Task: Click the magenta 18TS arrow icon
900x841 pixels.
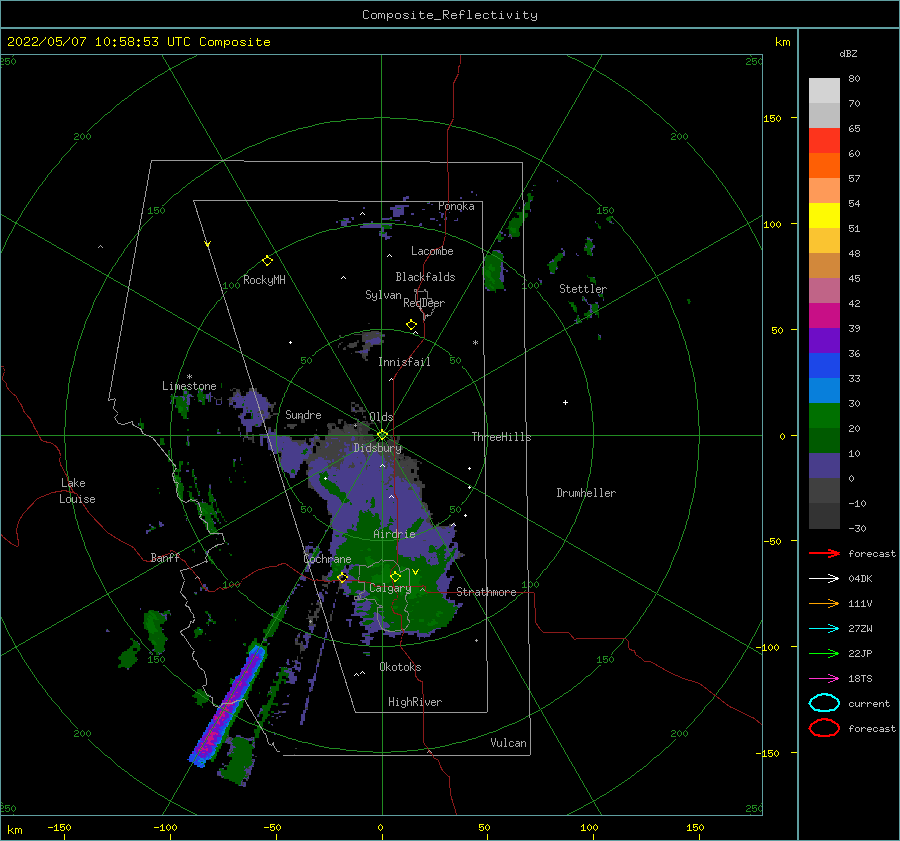Action: 824,679
